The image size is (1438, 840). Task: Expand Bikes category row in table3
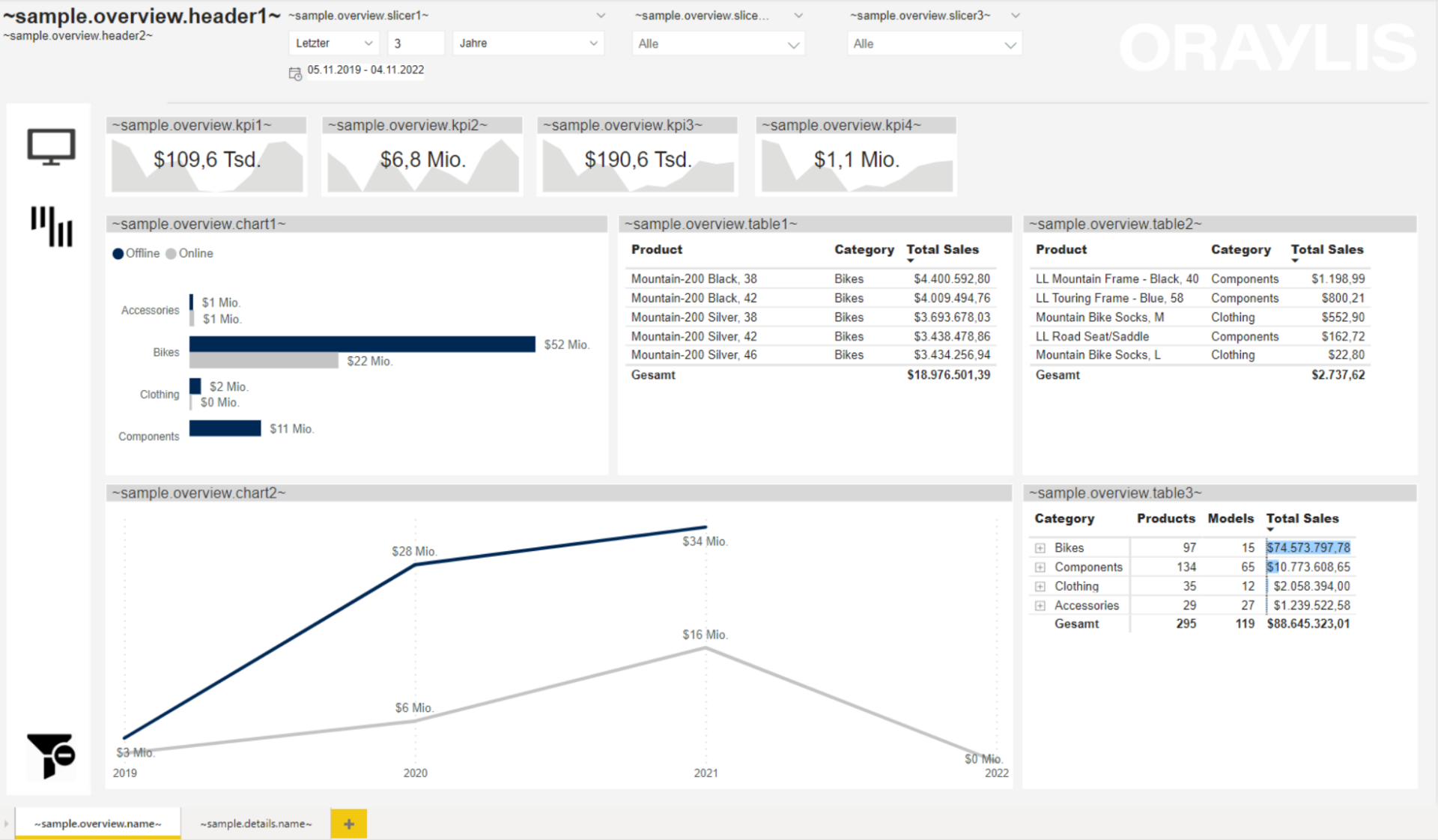pyautogui.click(x=1040, y=548)
